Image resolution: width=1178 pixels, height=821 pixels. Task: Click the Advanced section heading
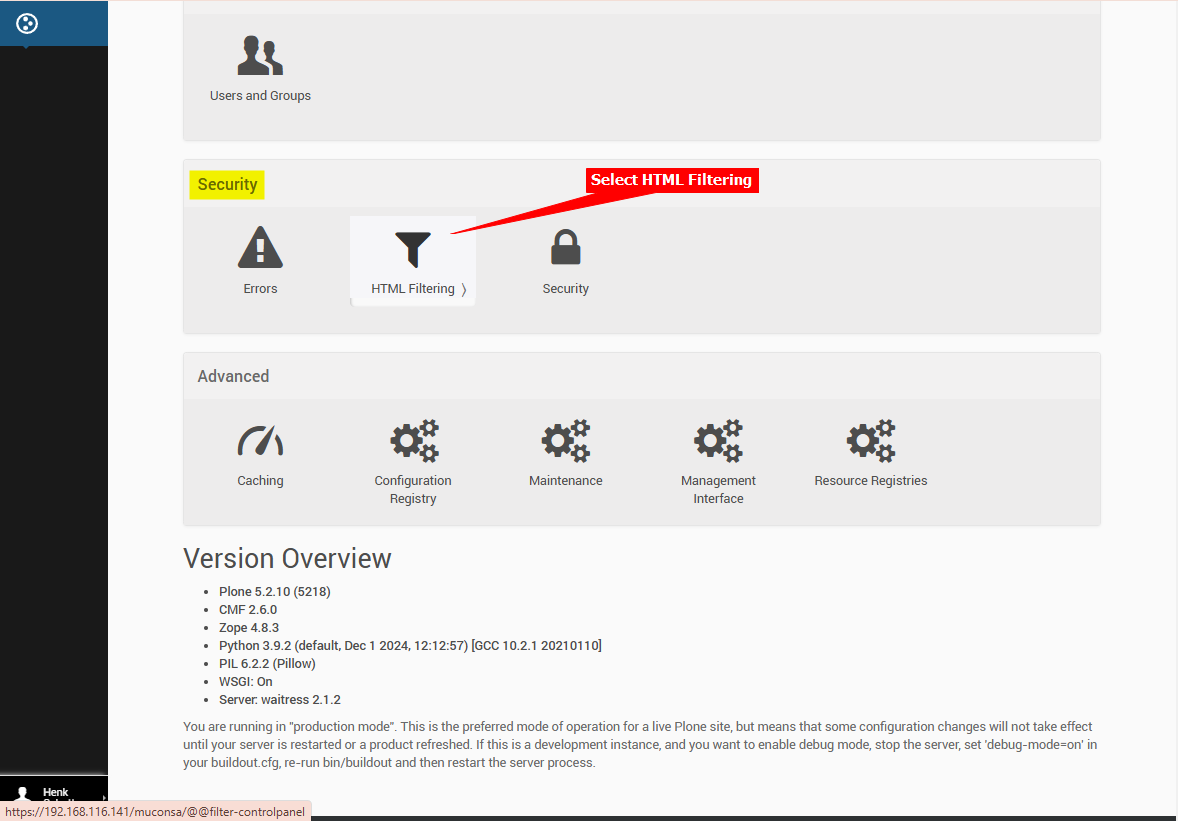[x=233, y=376]
